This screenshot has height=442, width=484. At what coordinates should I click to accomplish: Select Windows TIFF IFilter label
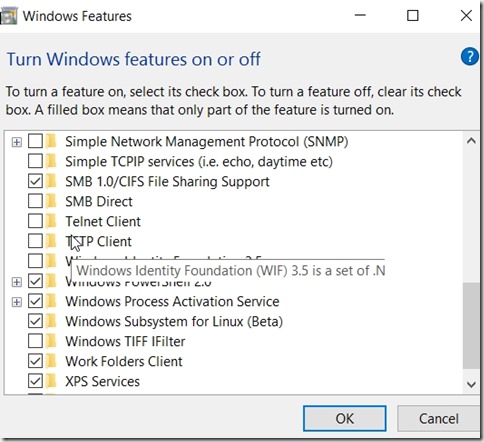click(x=125, y=341)
